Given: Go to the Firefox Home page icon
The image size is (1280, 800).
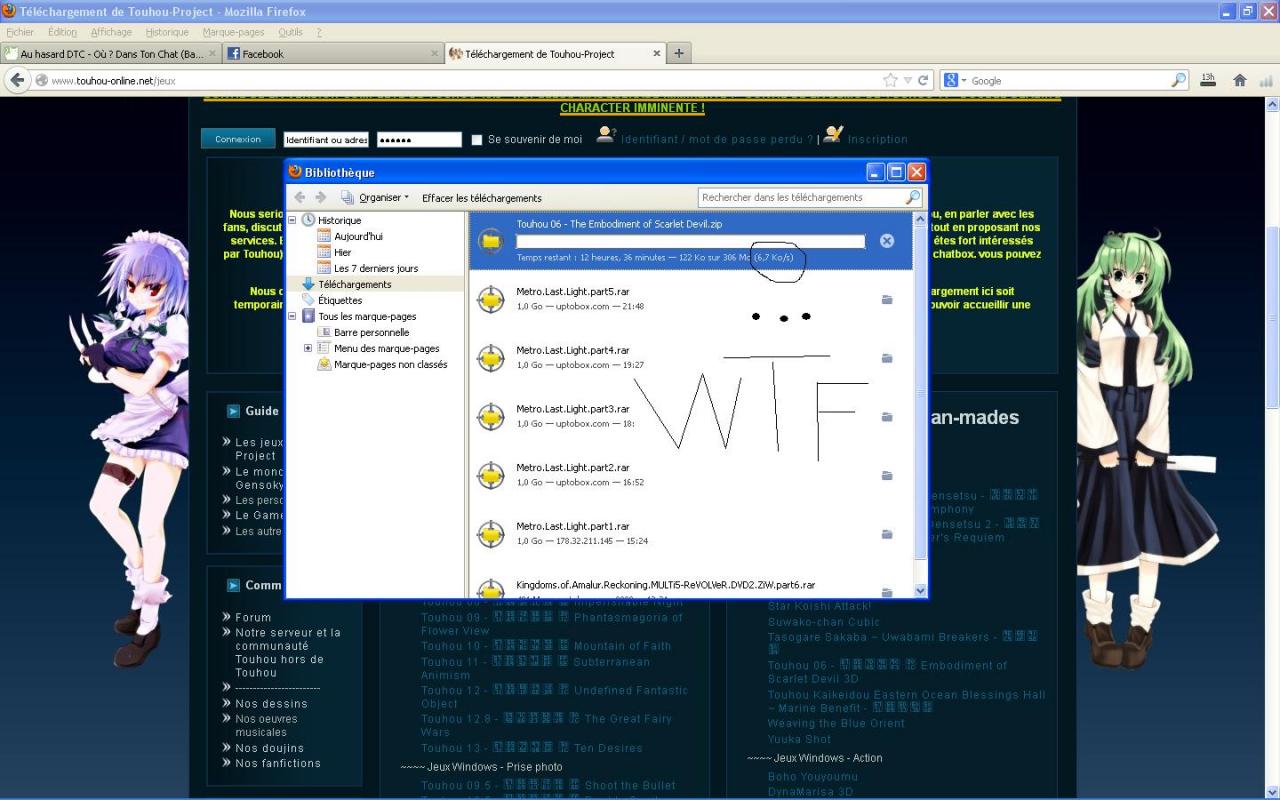Looking at the screenshot, I should pyautogui.click(x=1240, y=80).
